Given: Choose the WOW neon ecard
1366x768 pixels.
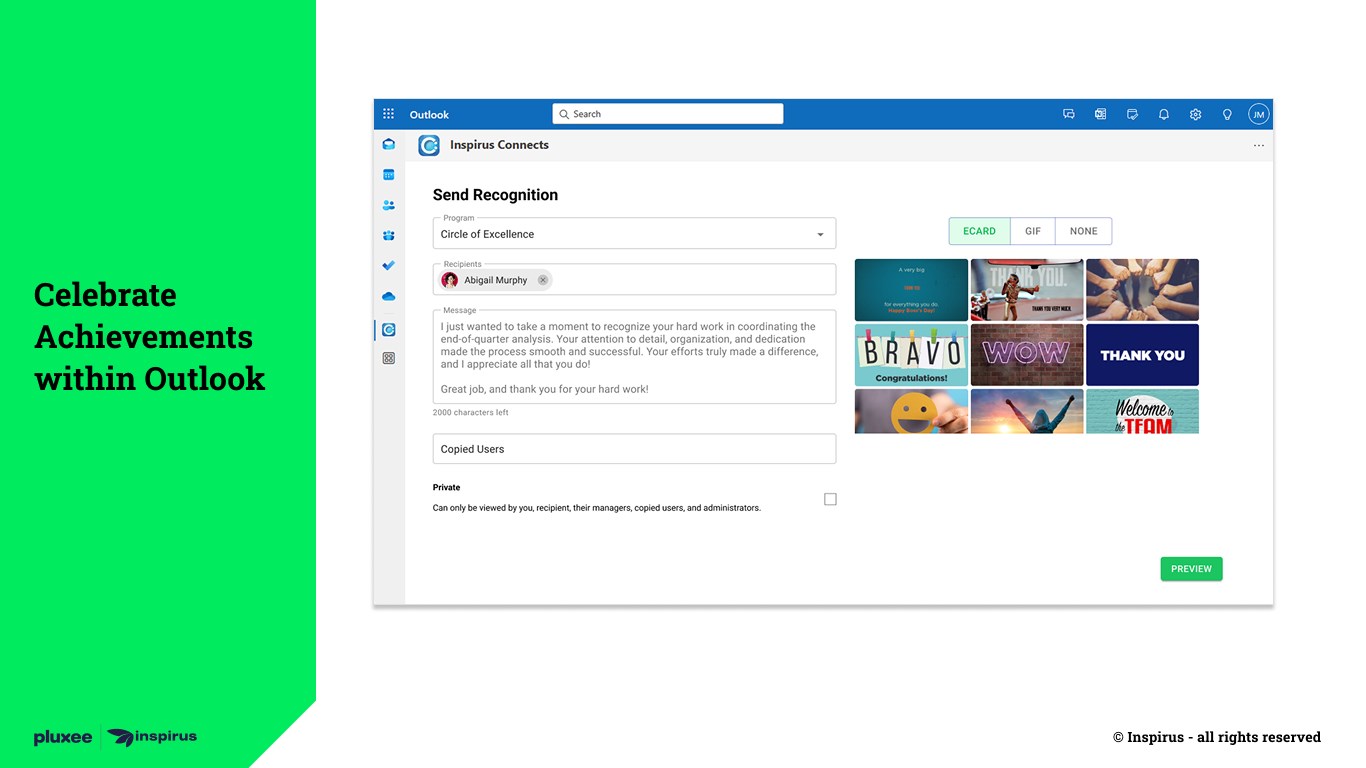Looking at the screenshot, I should (1027, 355).
